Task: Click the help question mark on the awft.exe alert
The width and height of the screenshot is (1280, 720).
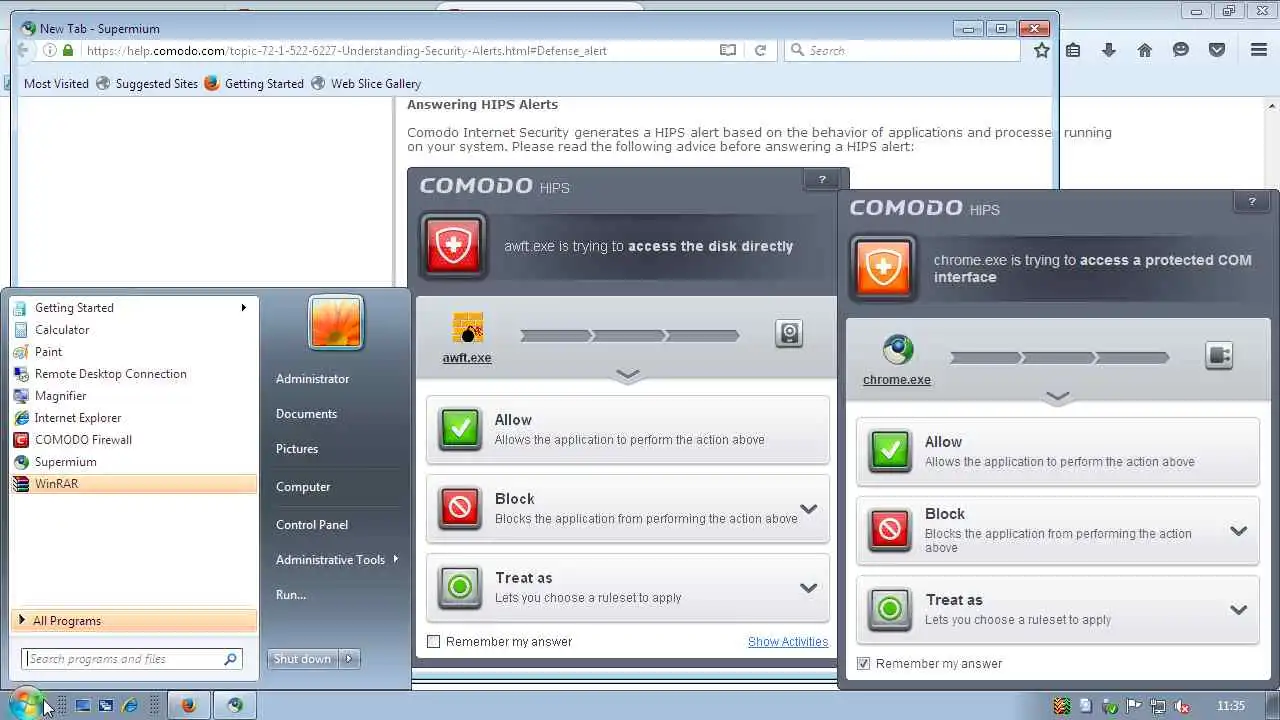Action: tap(822, 180)
